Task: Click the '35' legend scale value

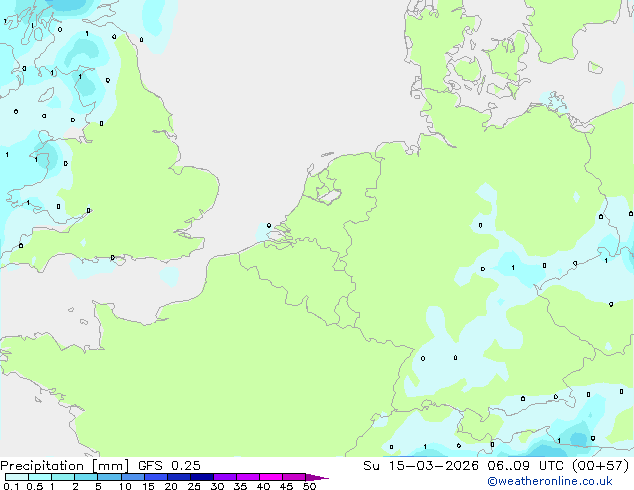Action: [240, 486]
